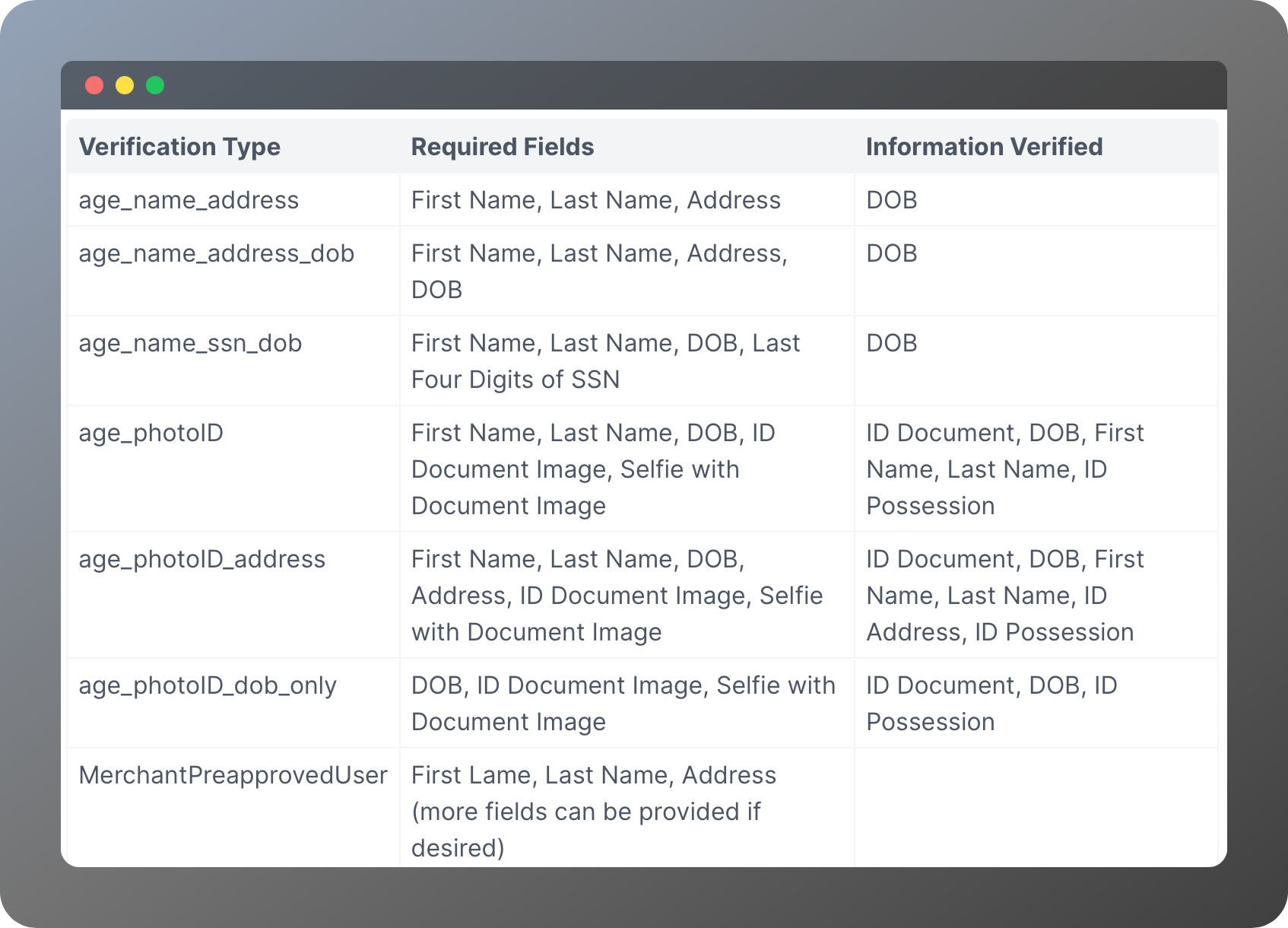Click 'ID Address, ID Possession' verified cell
This screenshot has width=1288, height=928.
coord(1036,596)
